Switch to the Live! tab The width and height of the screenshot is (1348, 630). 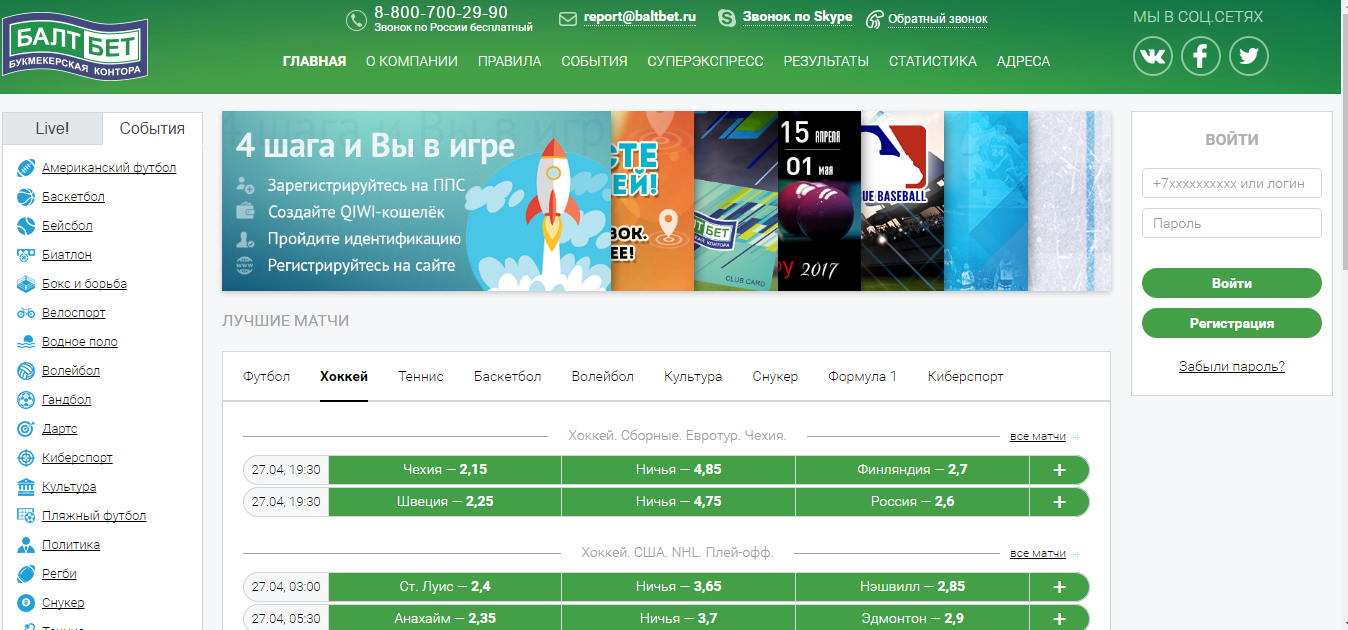click(x=52, y=128)
